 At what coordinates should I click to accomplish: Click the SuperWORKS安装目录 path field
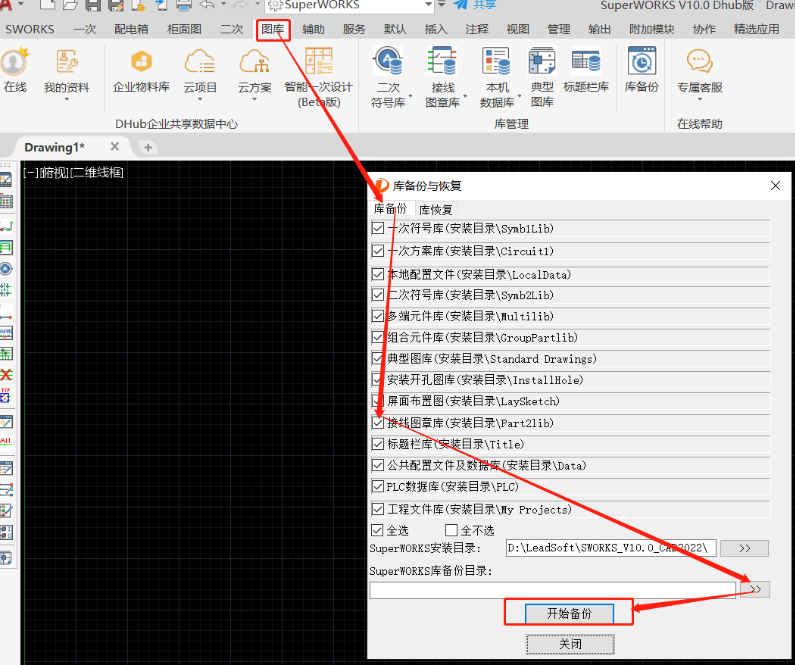click(611, 548)
